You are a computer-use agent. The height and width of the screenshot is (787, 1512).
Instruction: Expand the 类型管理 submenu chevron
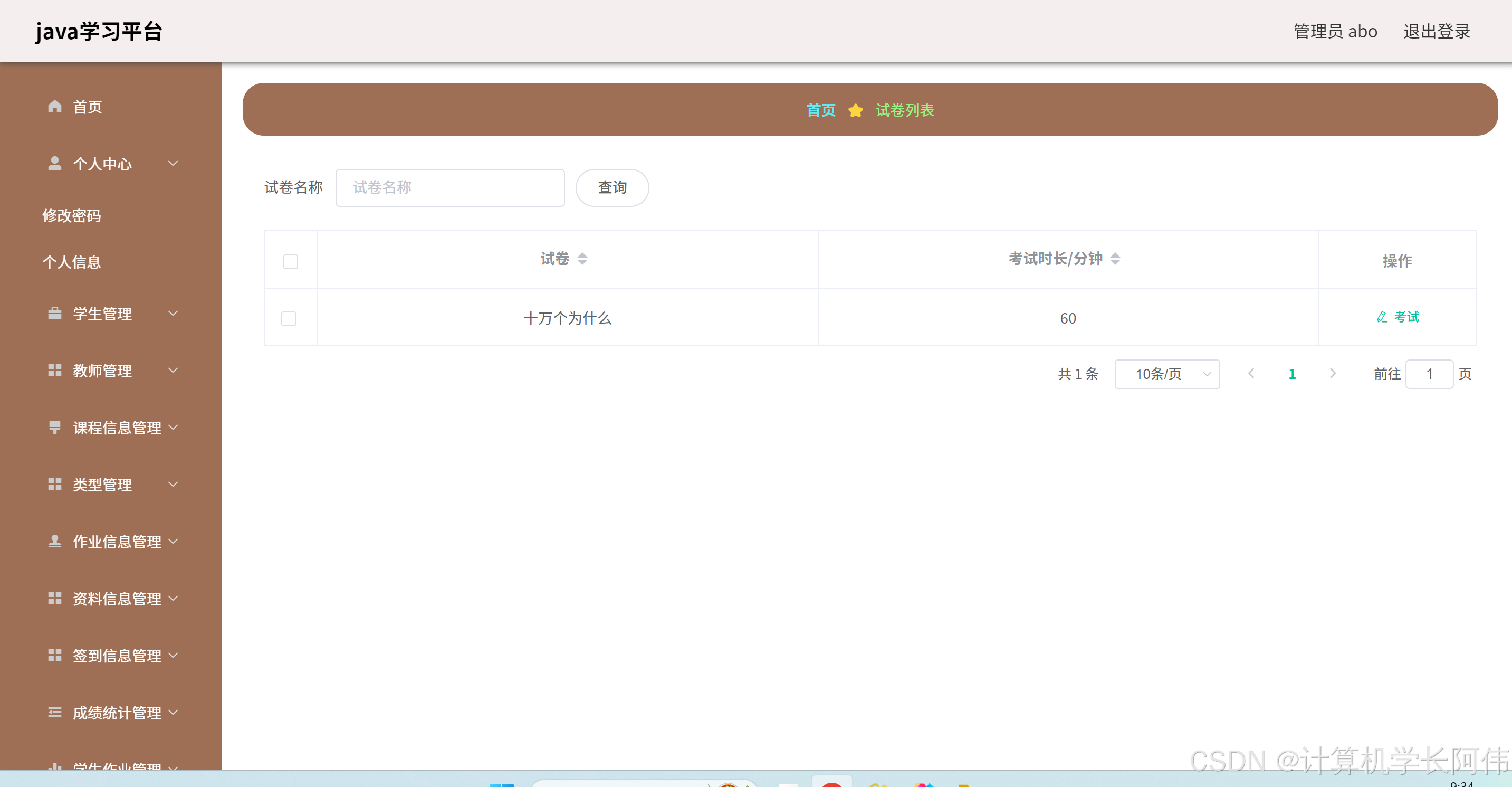(173, 485)
